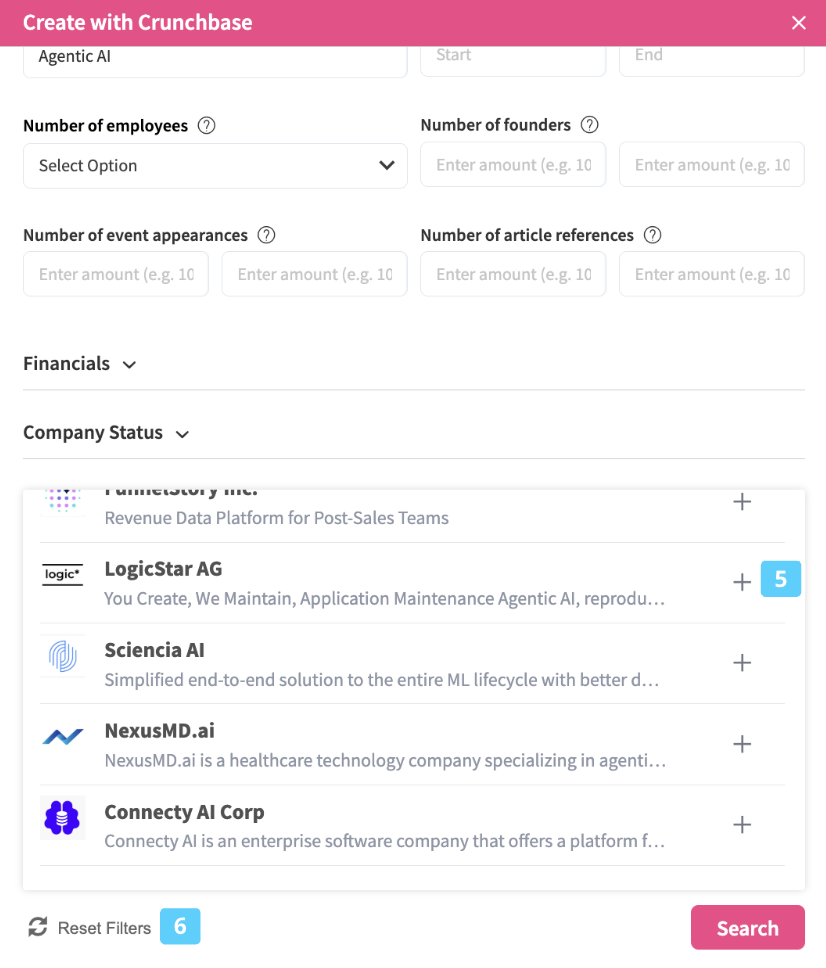Click the plus icon beside NexusMD.ai
Screen dimensions: 826x968
[x=742, y=744]
